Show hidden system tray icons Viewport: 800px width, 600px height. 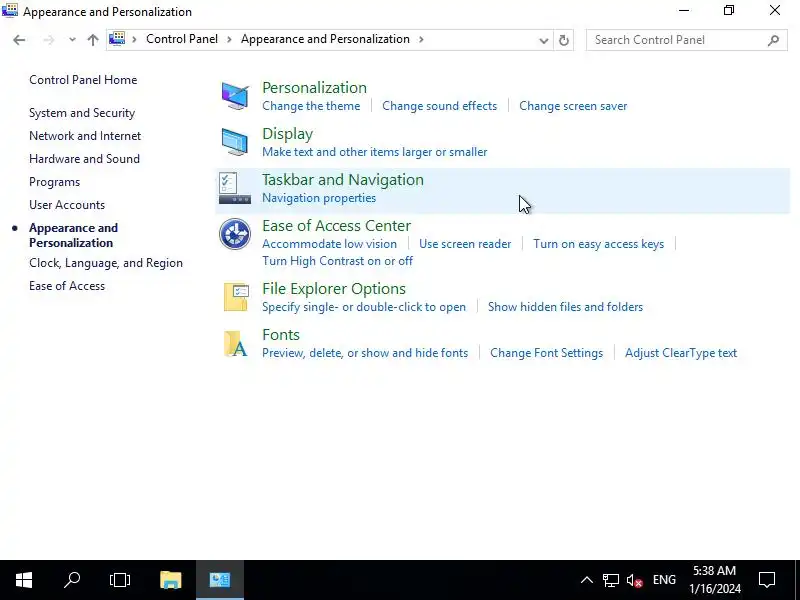pos(587,580)
